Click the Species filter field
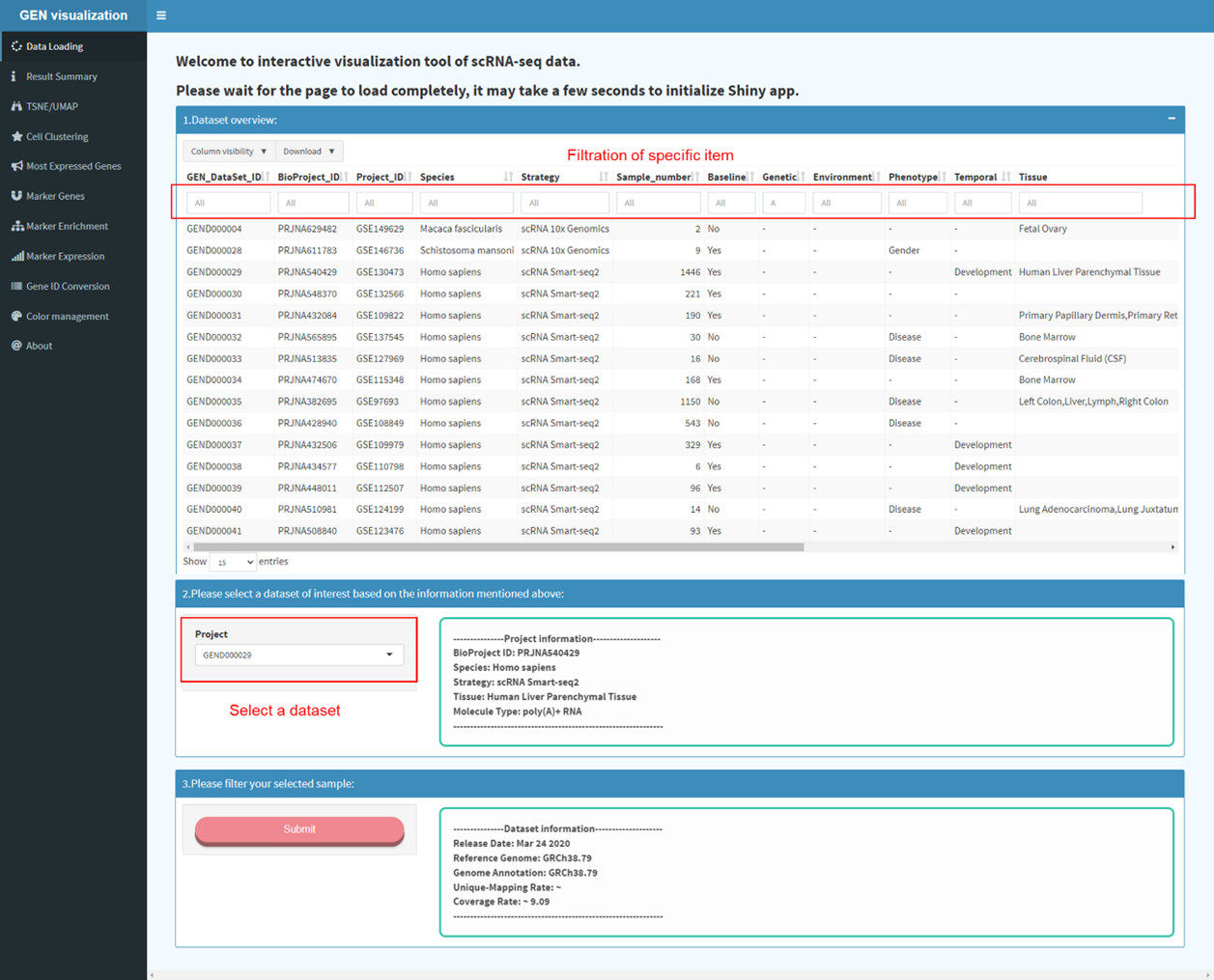Screen dimensions: 1214x980 (x=466, y=203)
